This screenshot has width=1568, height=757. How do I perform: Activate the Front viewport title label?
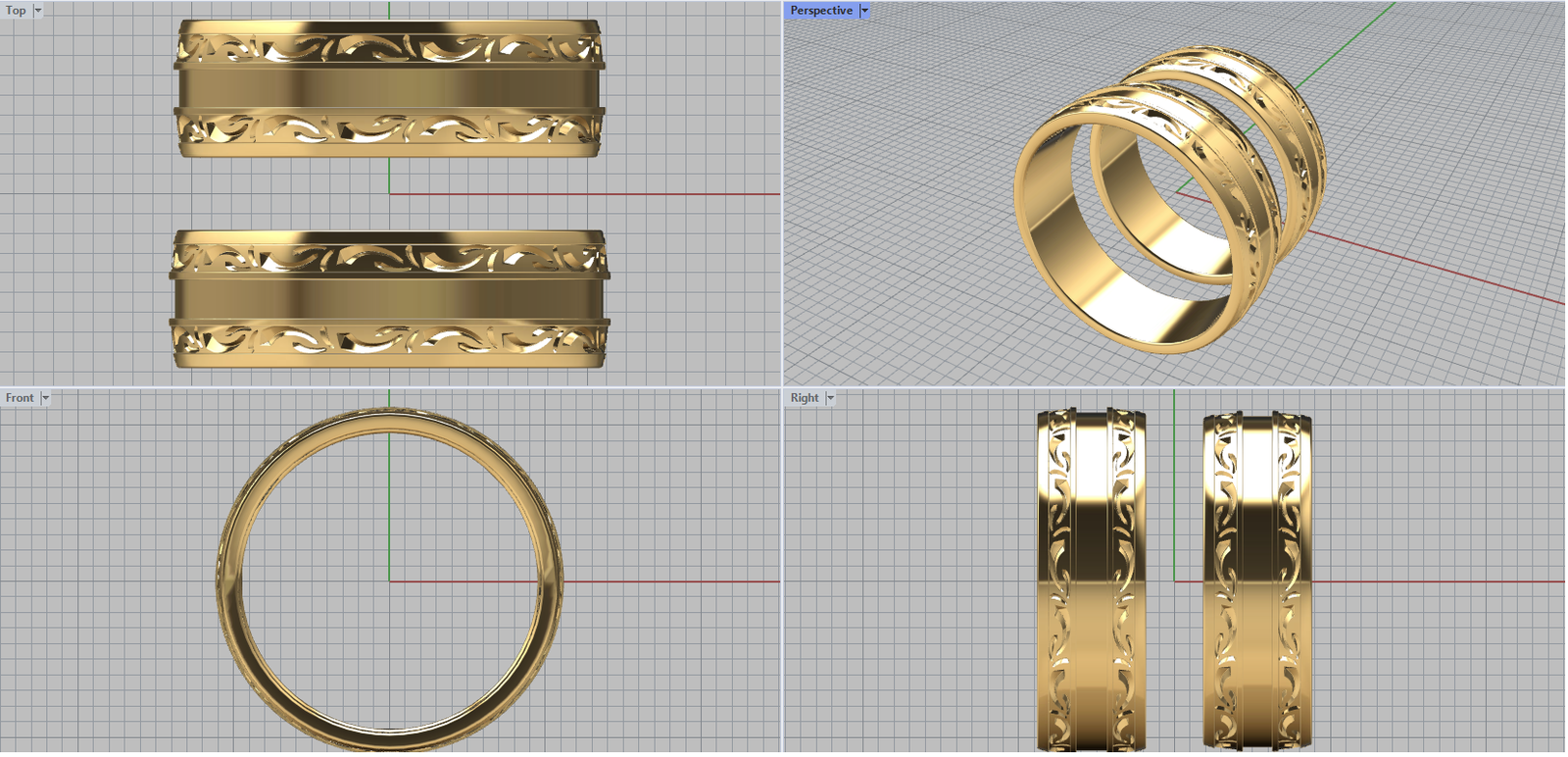20,398
